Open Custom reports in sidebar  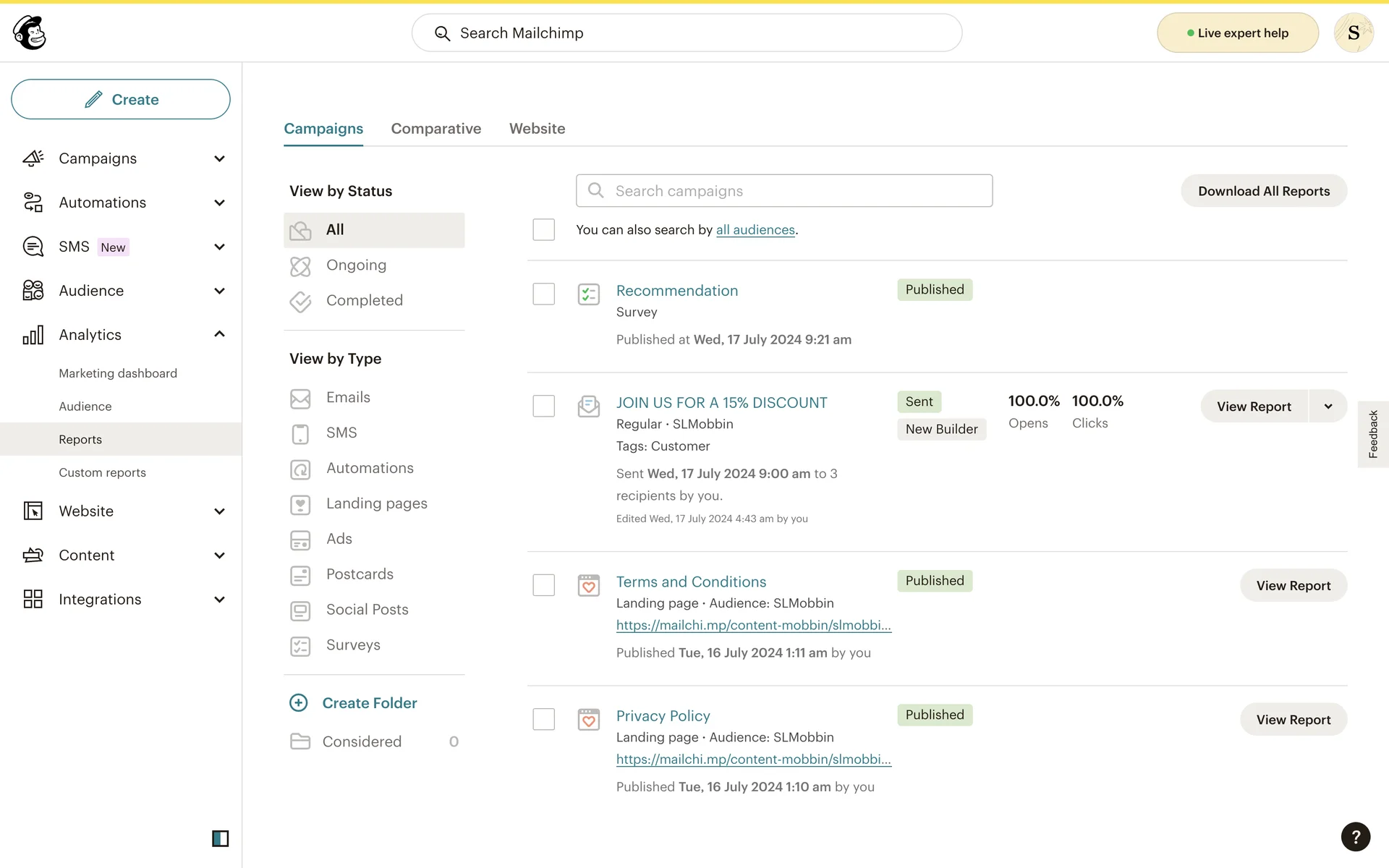pyautogui.click(x=102, y=472)
